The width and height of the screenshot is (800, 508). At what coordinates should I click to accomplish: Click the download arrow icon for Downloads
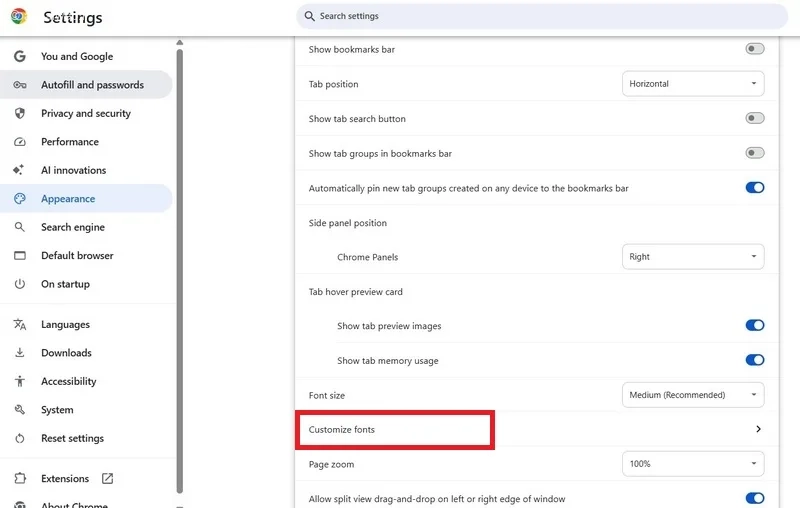click(x=20, y=352)
